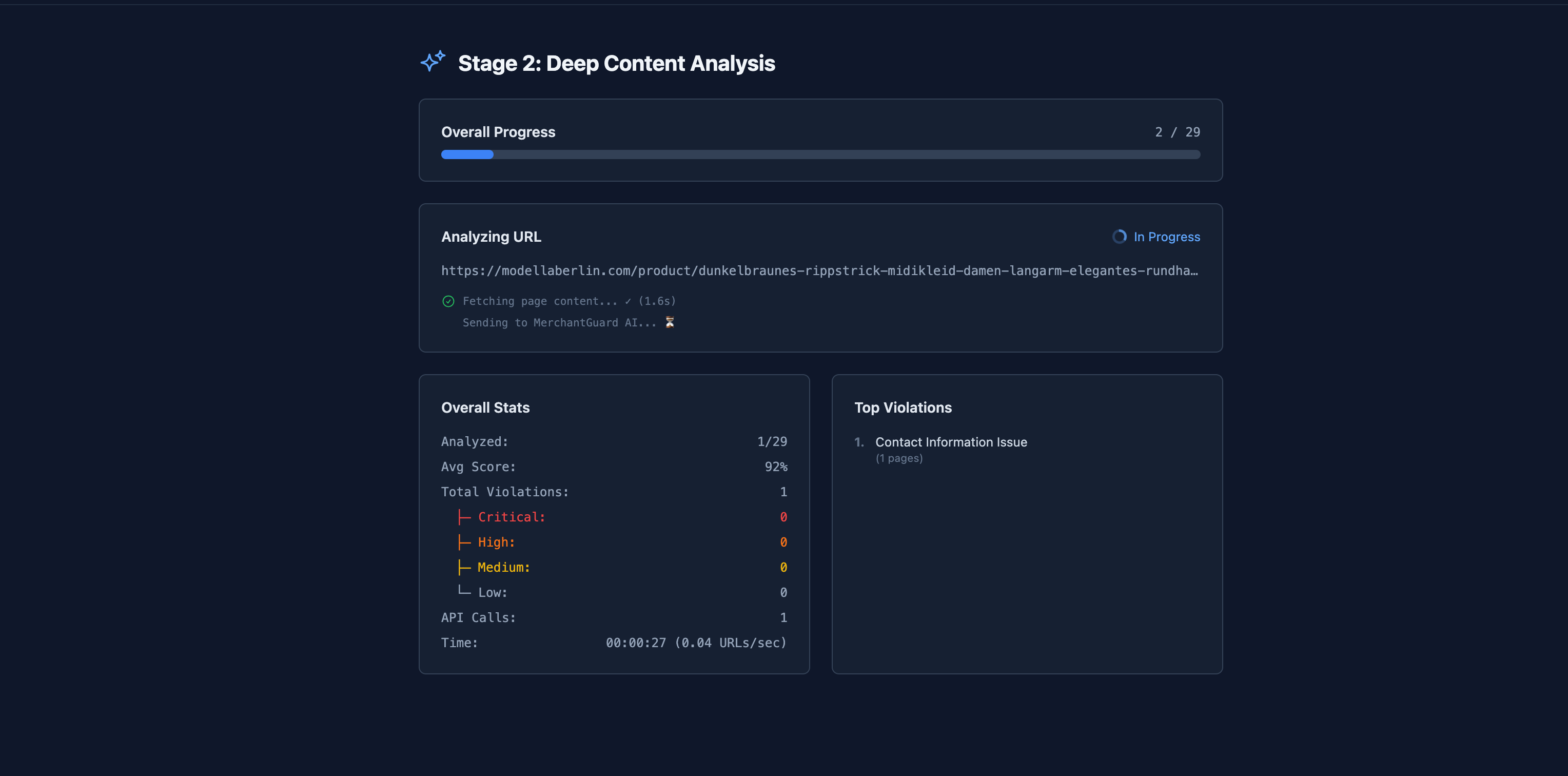The image size is (1568, 776).
Task: Click the green checkmark beside Fetching page content
Action: click(448, 301)
